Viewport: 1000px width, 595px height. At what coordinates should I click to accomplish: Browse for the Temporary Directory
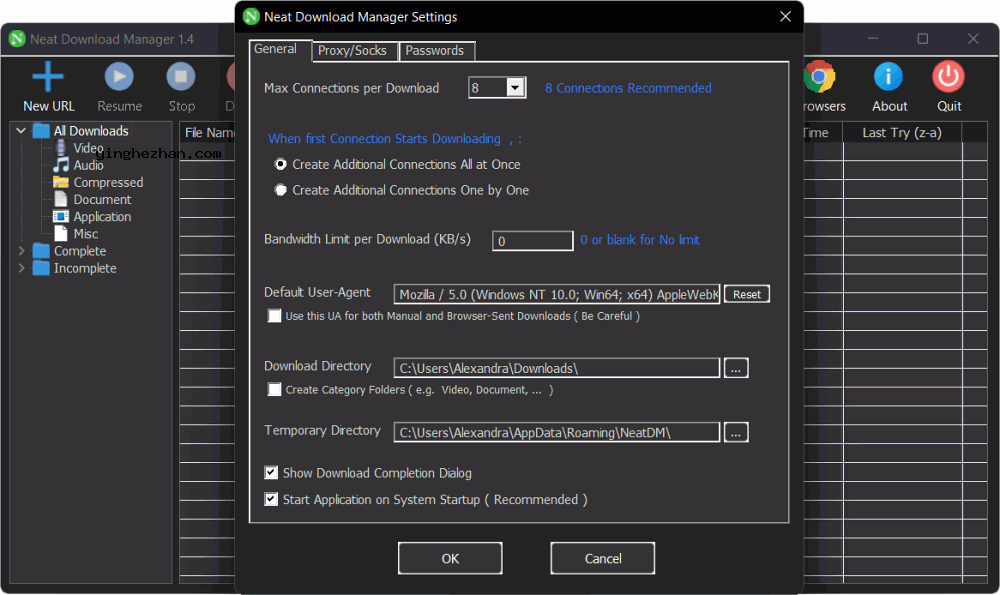(x=736, y=432)
